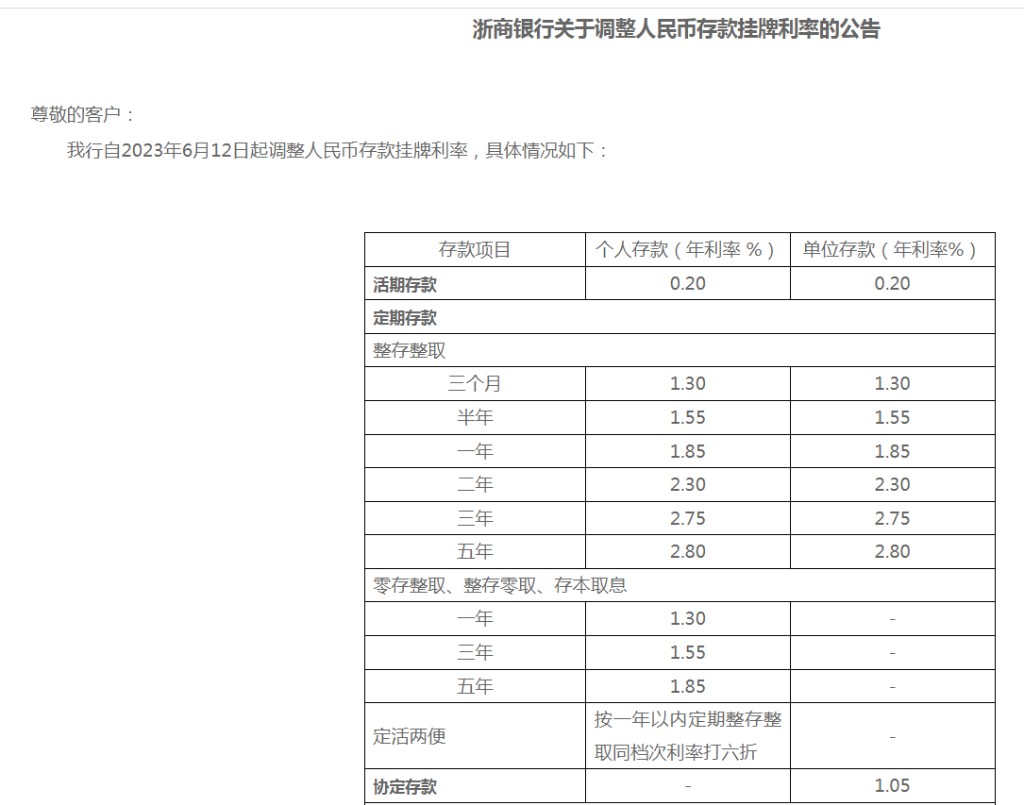This screenshot has height=805, width=1024.
Task: Click the 整存整取 subsection row
Action: (680, 351)
